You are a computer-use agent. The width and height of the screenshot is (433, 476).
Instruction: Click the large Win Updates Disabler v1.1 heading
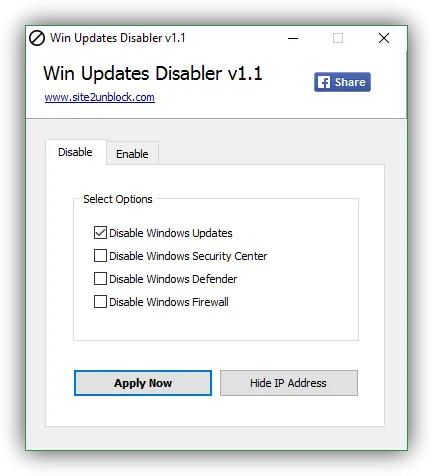click(153, 73)
